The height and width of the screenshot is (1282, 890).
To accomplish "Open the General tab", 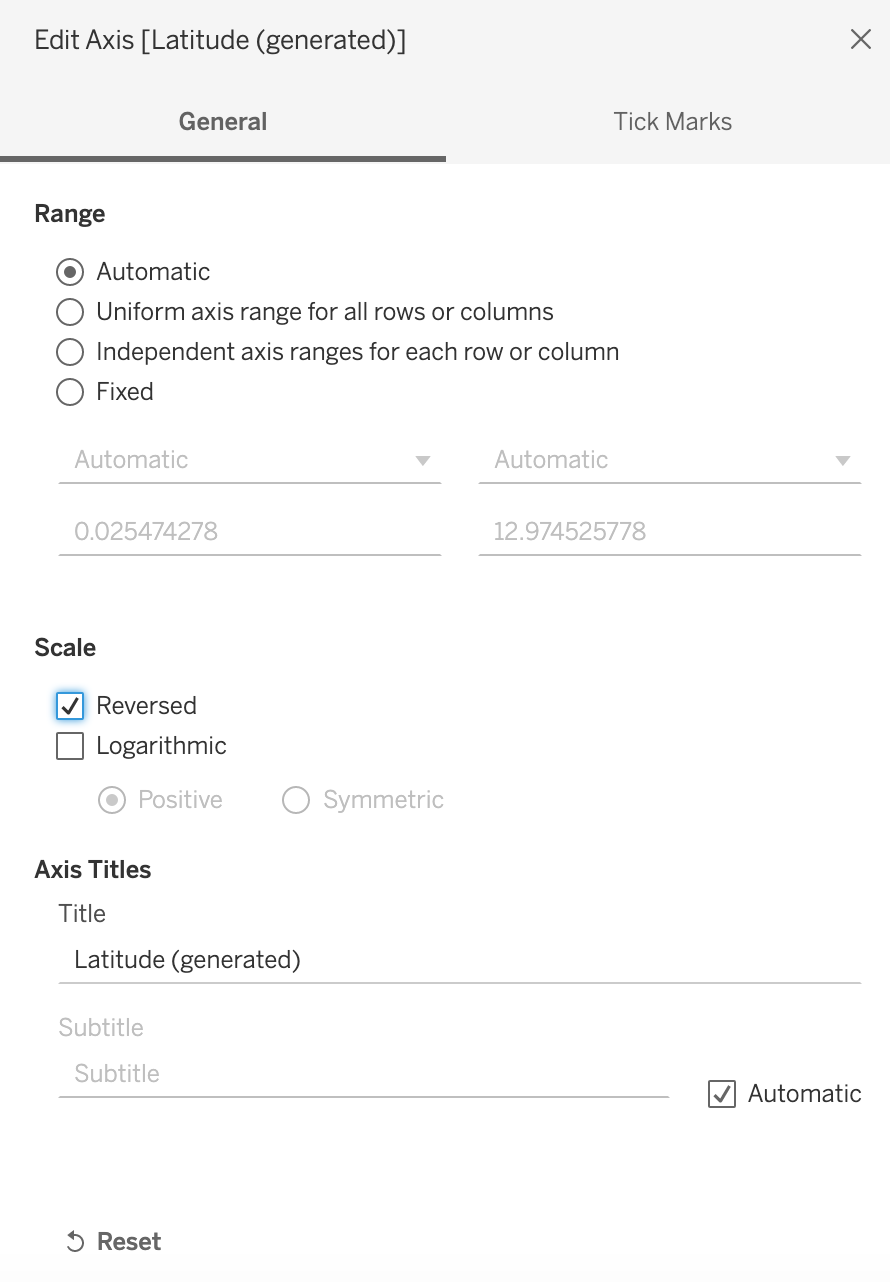I will coord(222,122).
